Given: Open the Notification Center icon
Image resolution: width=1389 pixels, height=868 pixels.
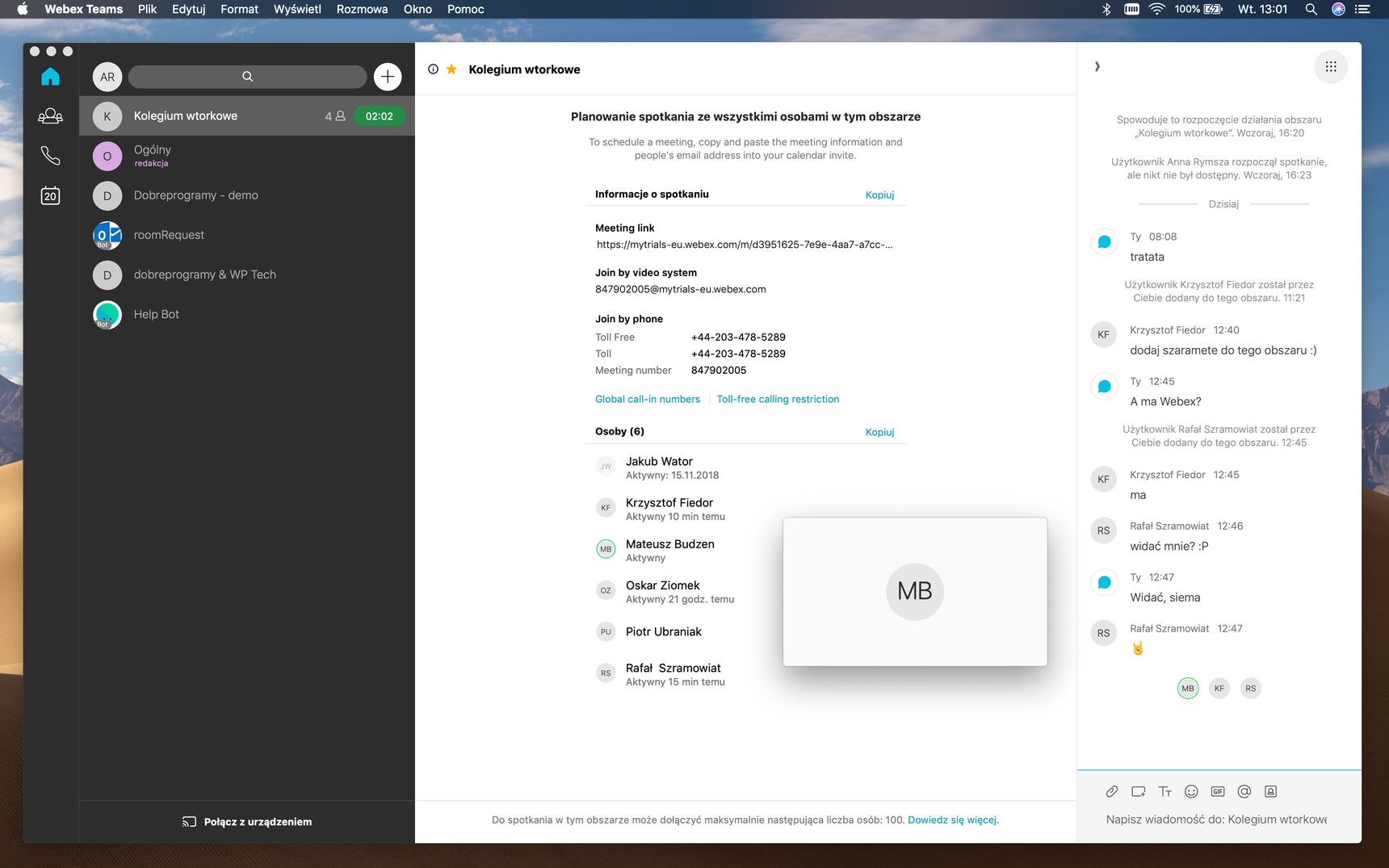Looking at the screenshot, I should pos(1362,9).
